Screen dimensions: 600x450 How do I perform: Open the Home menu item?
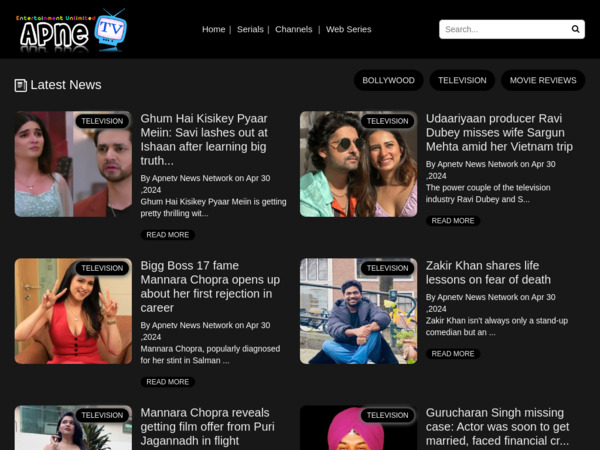(214, 29)
